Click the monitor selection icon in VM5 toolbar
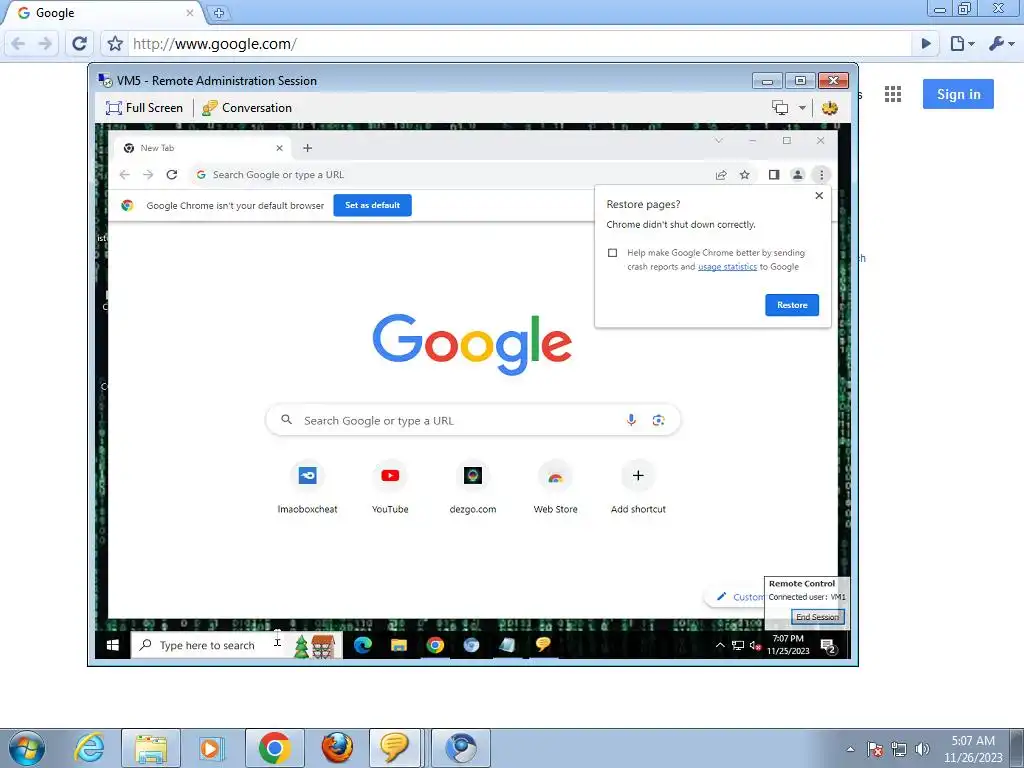Viewport: 1024px width, 768px height. point(780,108)
